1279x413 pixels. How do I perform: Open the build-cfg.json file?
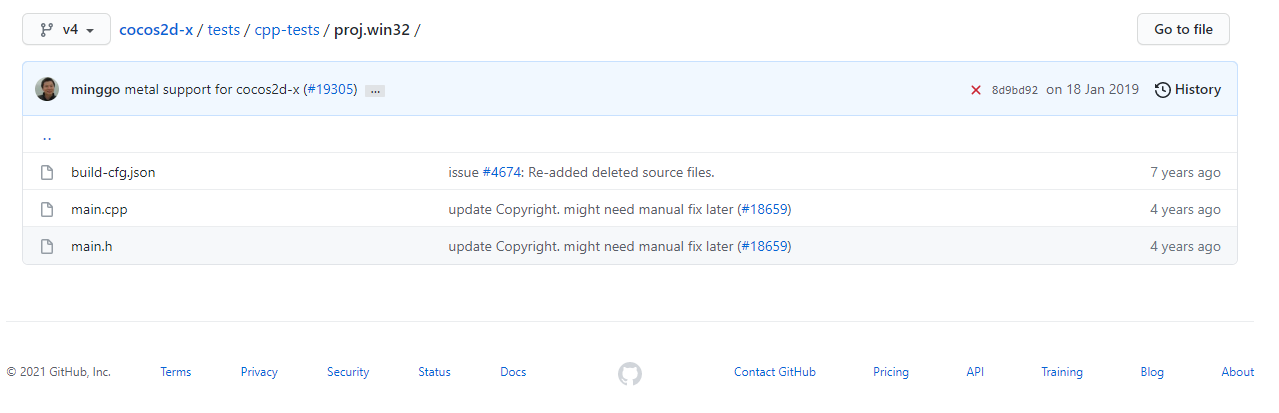click(x=113, y=172)
